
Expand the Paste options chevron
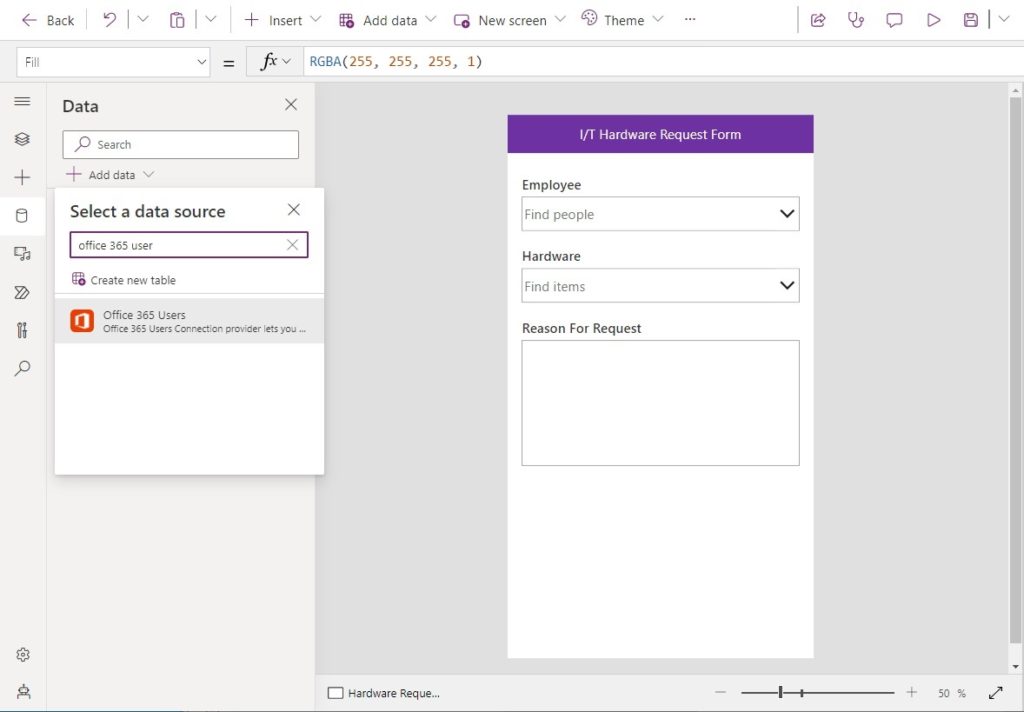coord(210,20)
